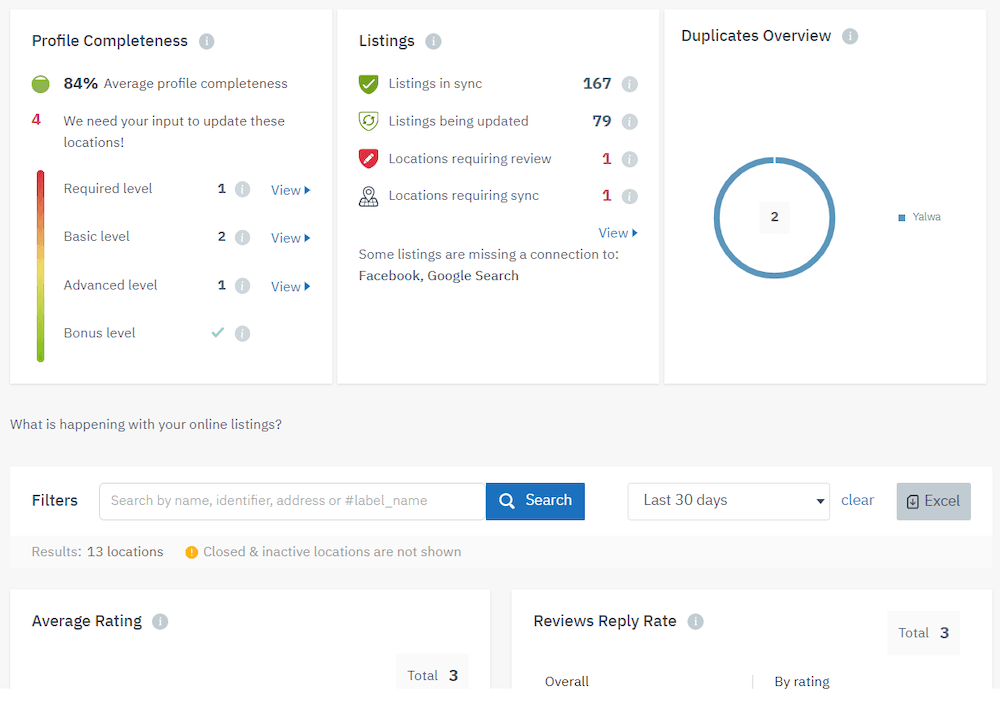Viewport: 1000px width, 728px height.
Task: Click the Locations requiring review icon
Action: pos(368,159)
